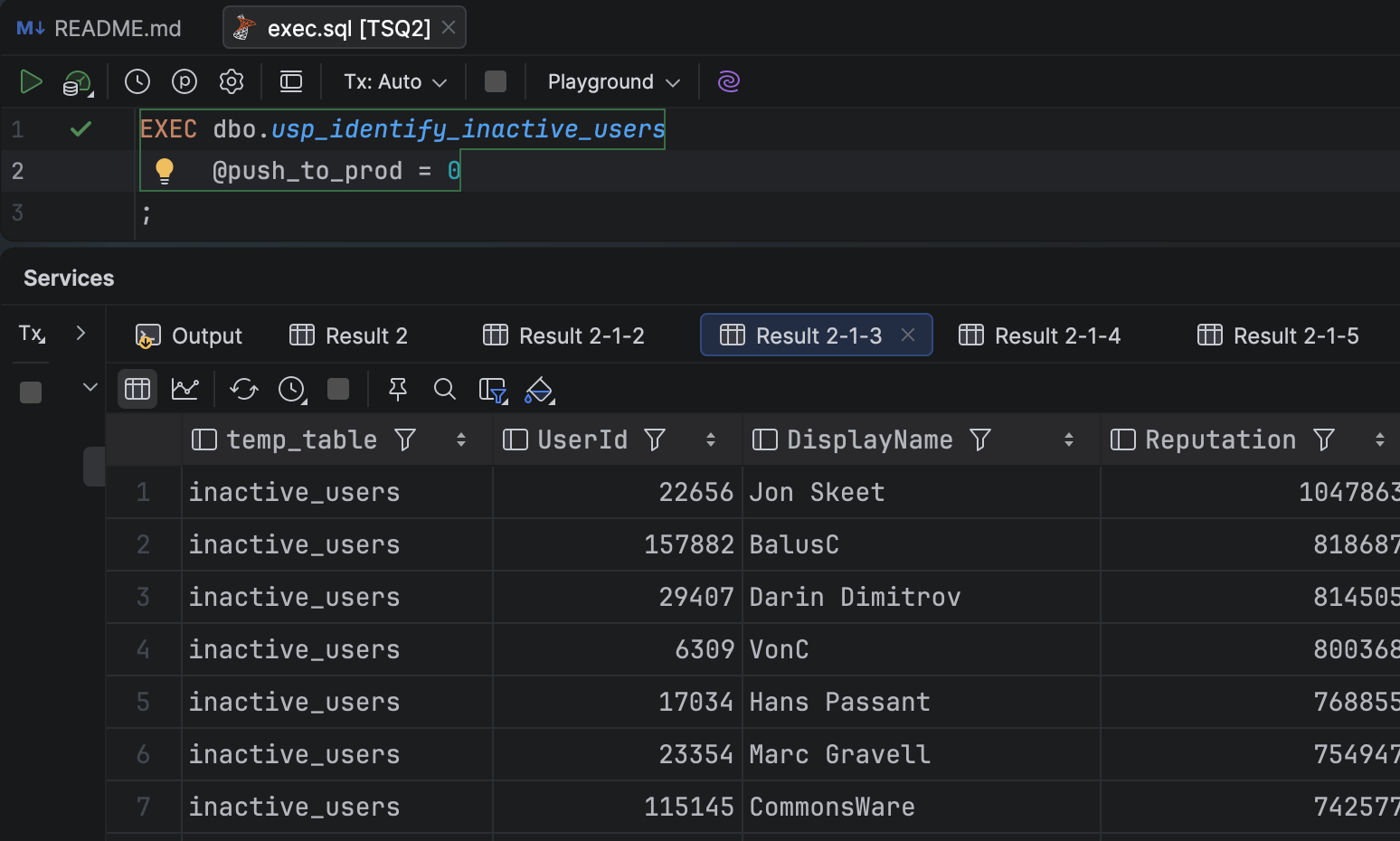
Task: Click the usp_identify_inactive_users procedure link
Action: point(467,128)
